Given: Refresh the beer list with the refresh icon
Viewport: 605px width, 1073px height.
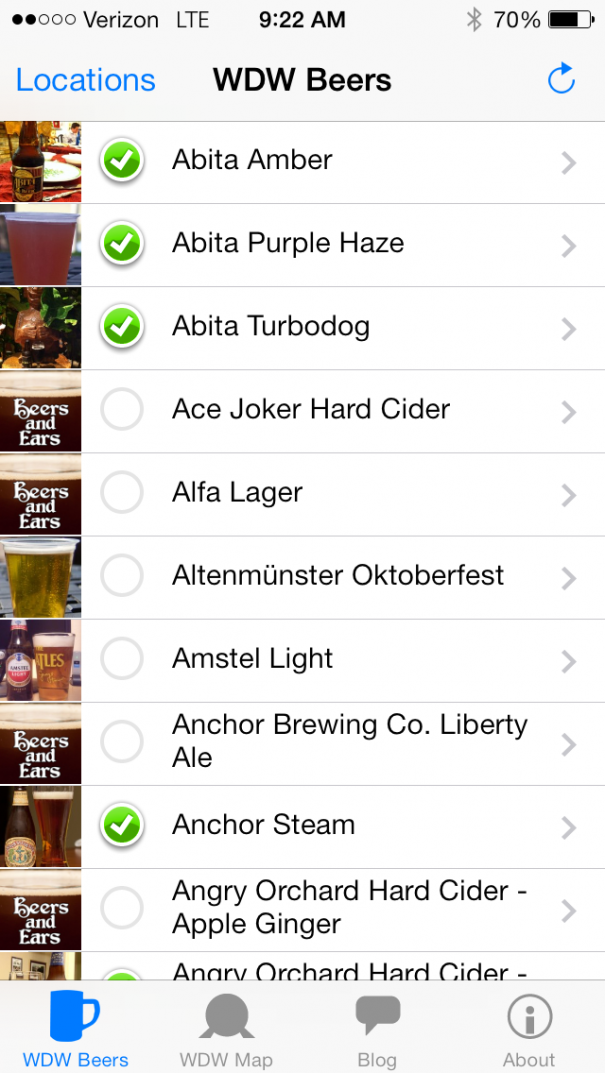Looking at the screenshot, I should click(562, 78).
